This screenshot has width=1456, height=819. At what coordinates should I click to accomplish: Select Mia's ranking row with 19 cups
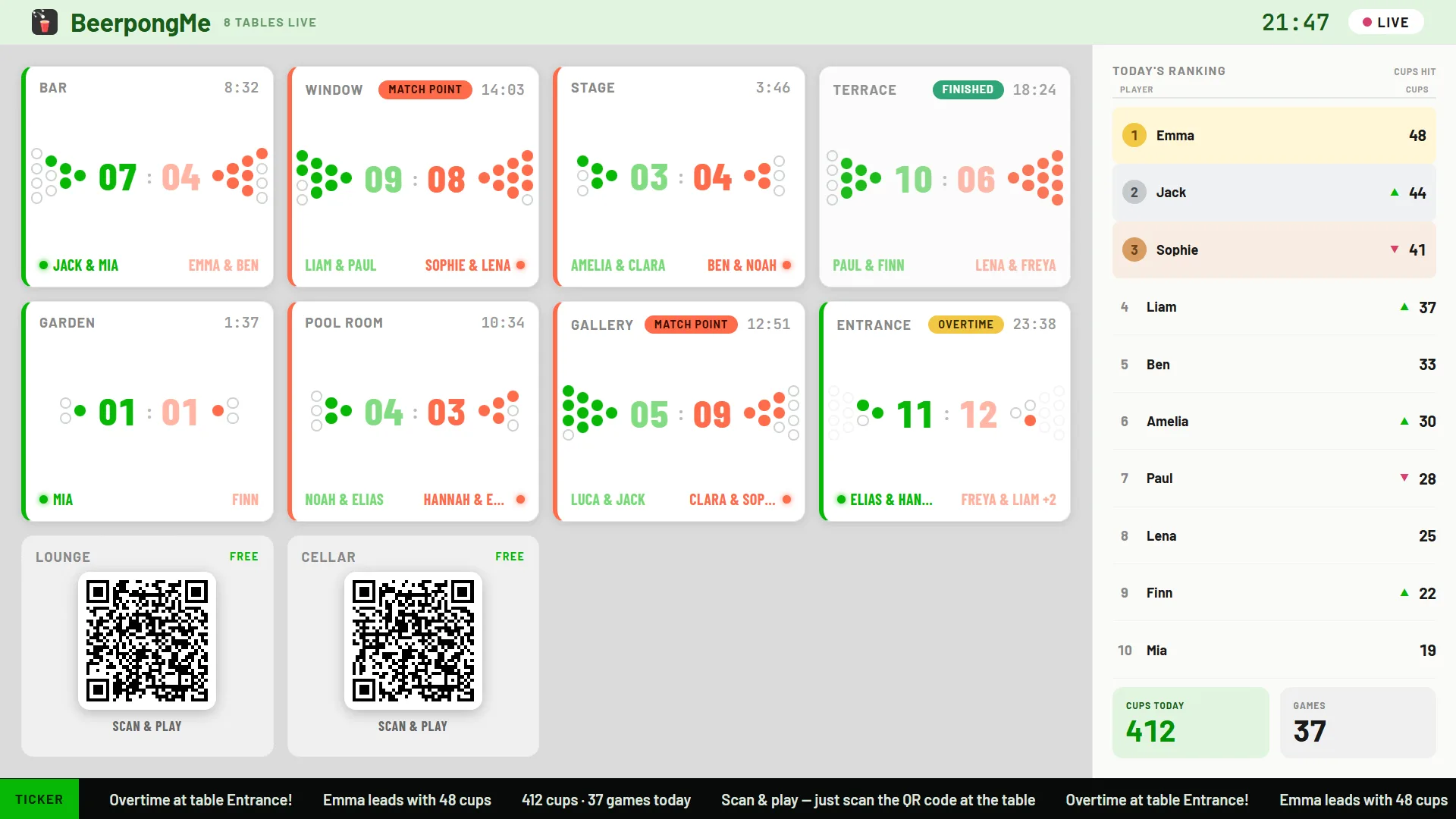[1274, 650]
